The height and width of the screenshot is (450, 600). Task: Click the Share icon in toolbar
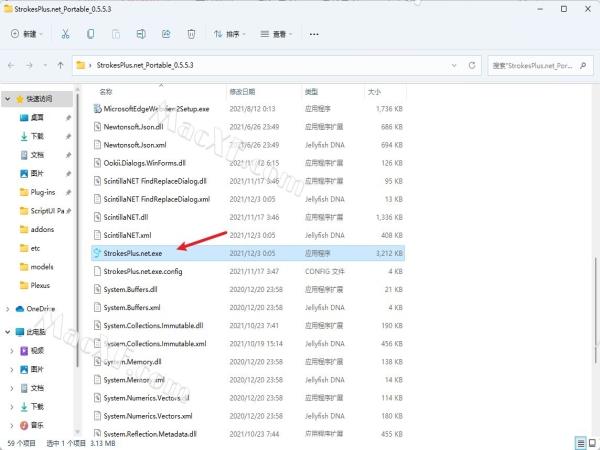point(166,34)
